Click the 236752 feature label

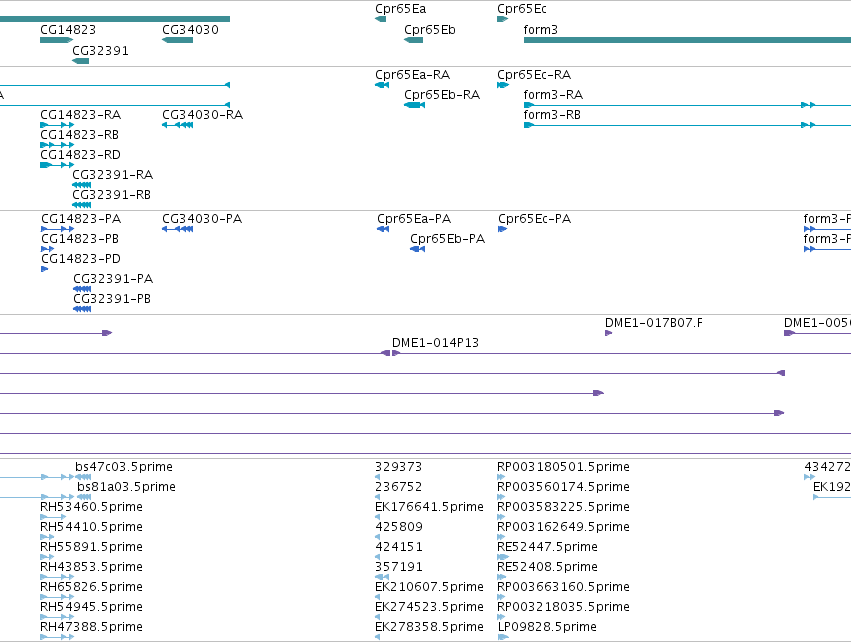click(x=398, y=487)
